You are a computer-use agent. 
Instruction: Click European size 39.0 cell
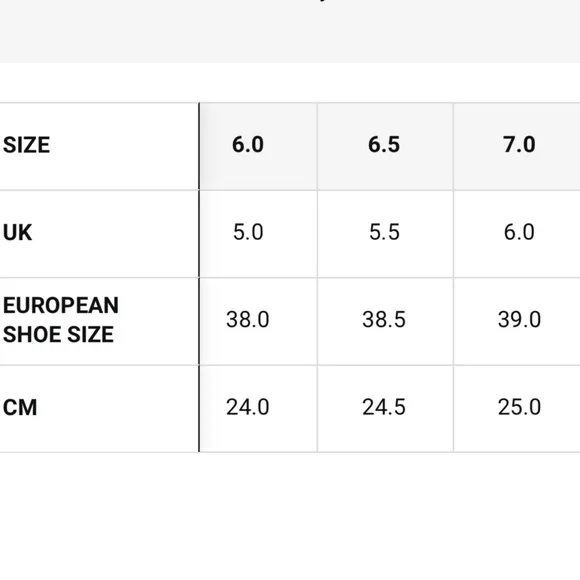(x=517, y=321)
